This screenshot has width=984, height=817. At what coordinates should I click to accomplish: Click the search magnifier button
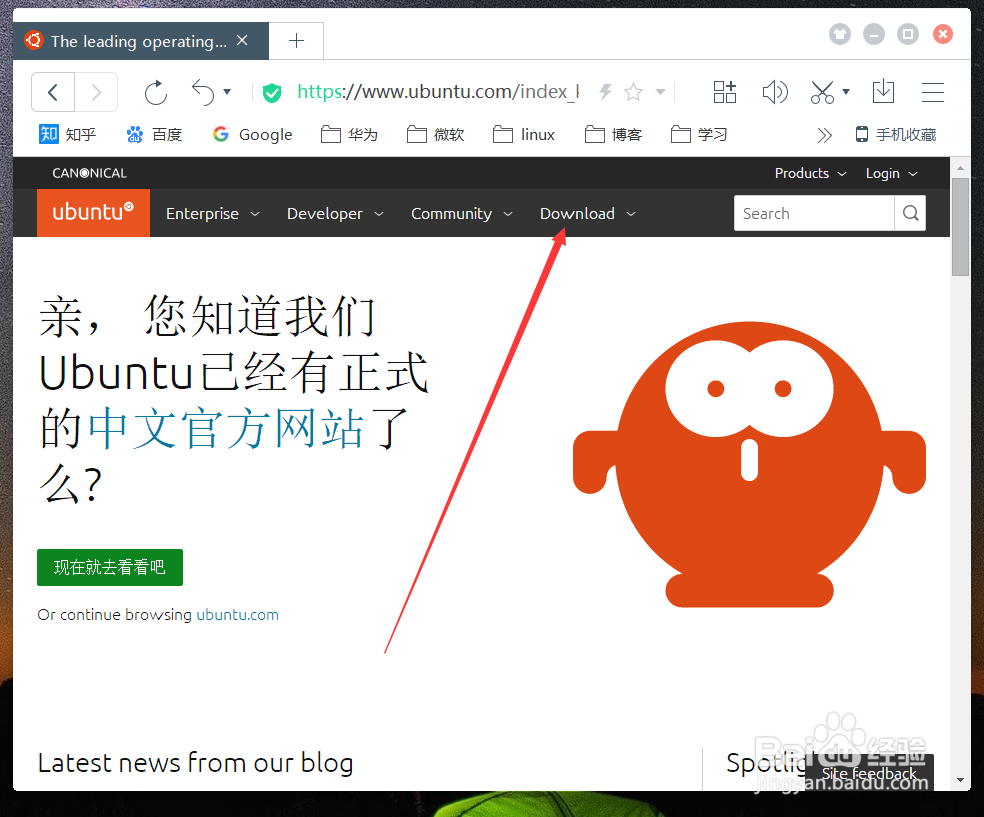coord(911,213)
